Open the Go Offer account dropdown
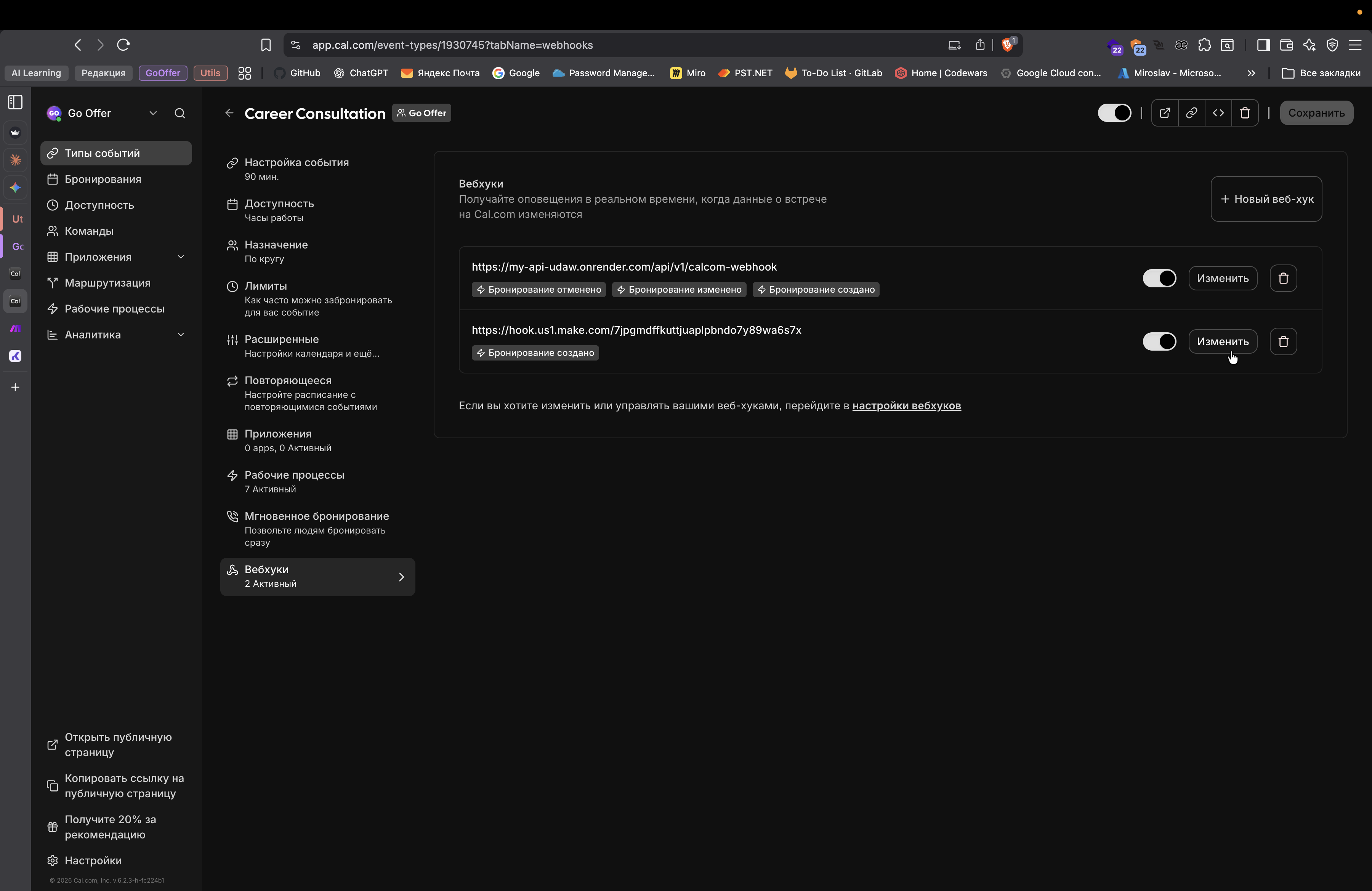The image size is (1372, 891). 153,114
